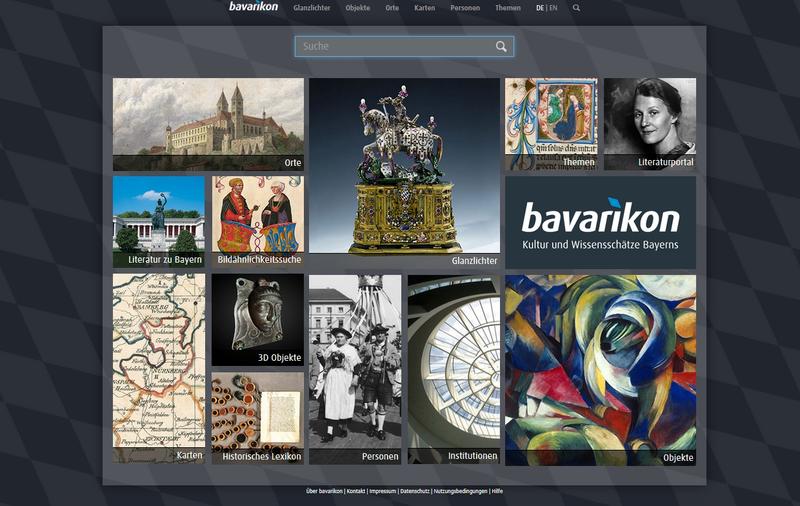
Task: Open the Kontakt footer link
Action: (356, 491)
